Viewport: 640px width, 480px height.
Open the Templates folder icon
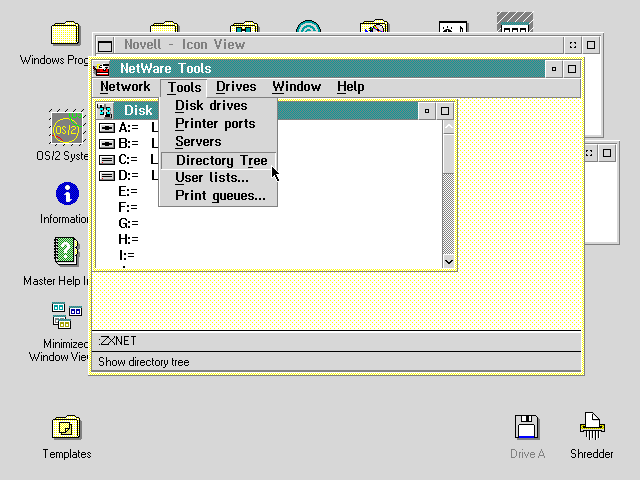pyautogui.click(x=67, y=427)
